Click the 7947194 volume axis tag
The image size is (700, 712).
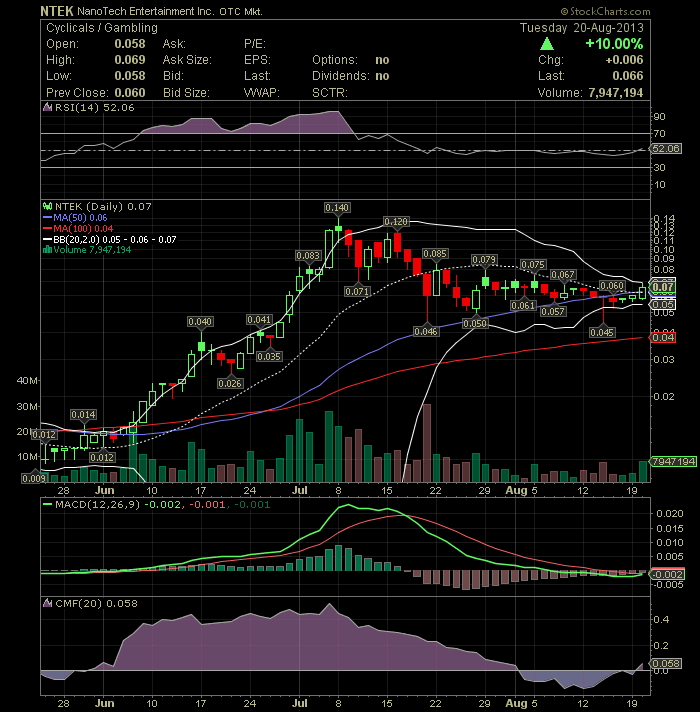click(673, 461)
